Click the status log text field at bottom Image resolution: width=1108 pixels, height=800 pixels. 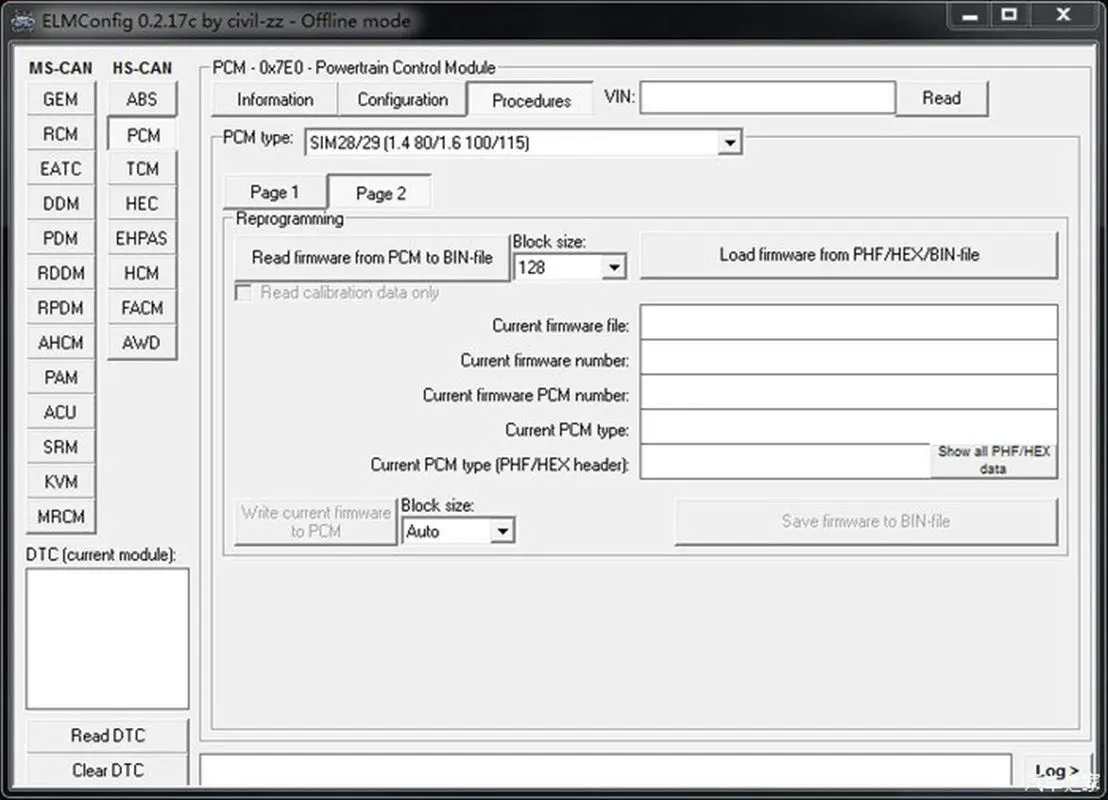pos(606,770)
